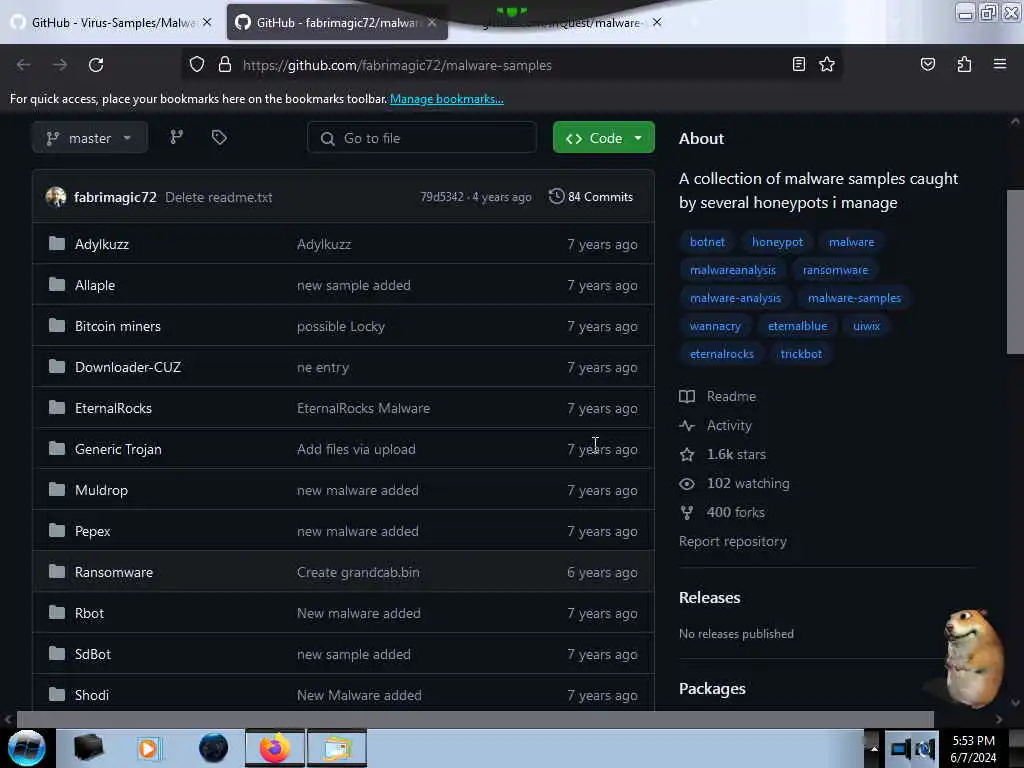Open the Downloader-CUZ folder

coord(127,367)
